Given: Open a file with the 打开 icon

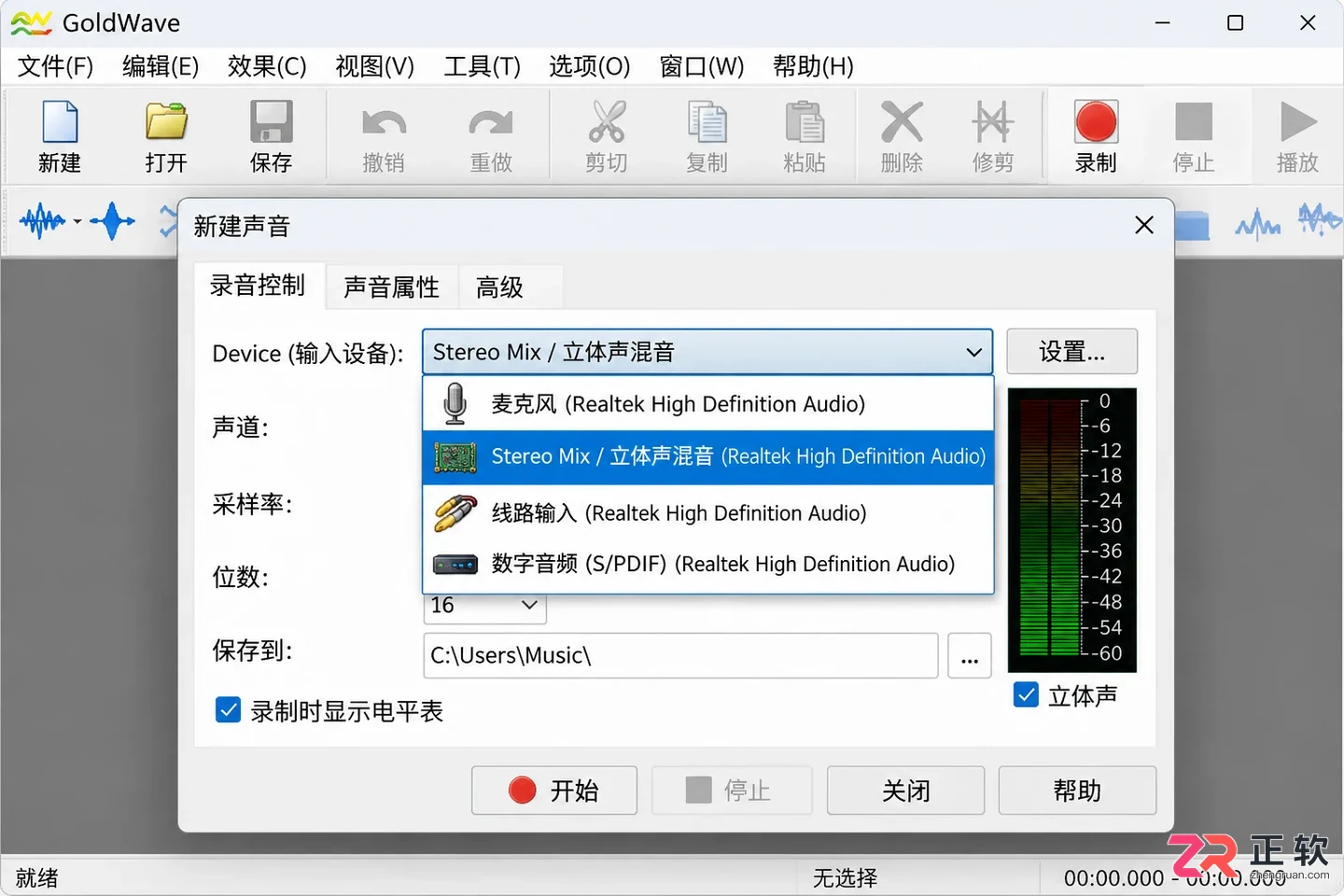Looking at the screenshot, I should [x=166, y=123].
